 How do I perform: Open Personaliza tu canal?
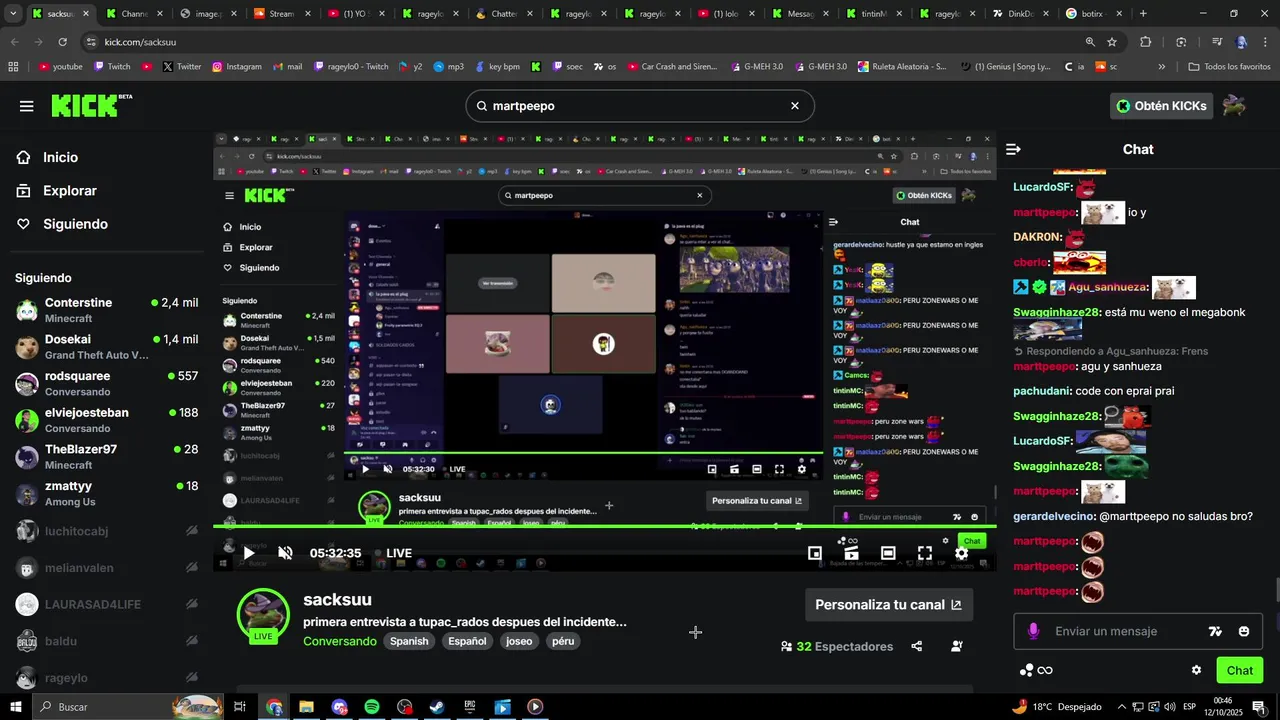[888, 605]
